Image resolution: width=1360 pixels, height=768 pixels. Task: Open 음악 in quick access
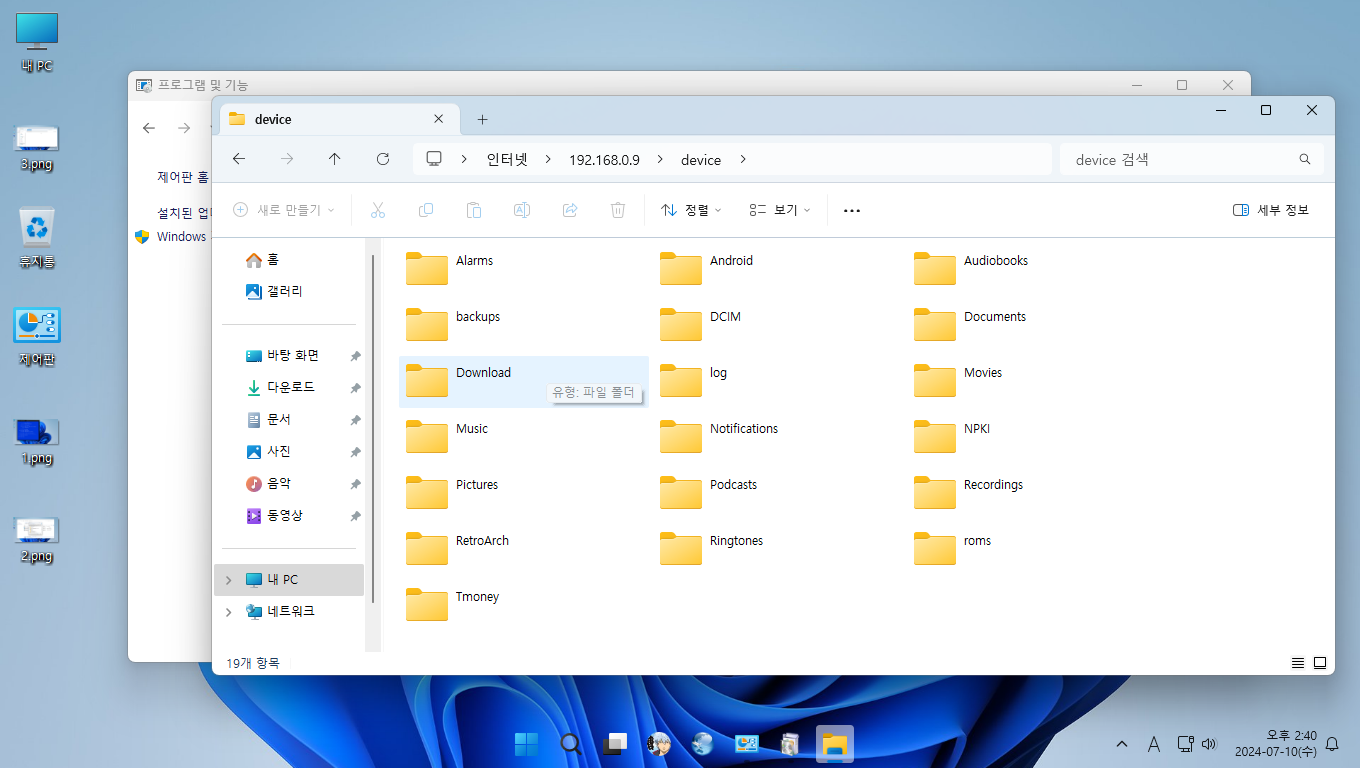(278, 484)
